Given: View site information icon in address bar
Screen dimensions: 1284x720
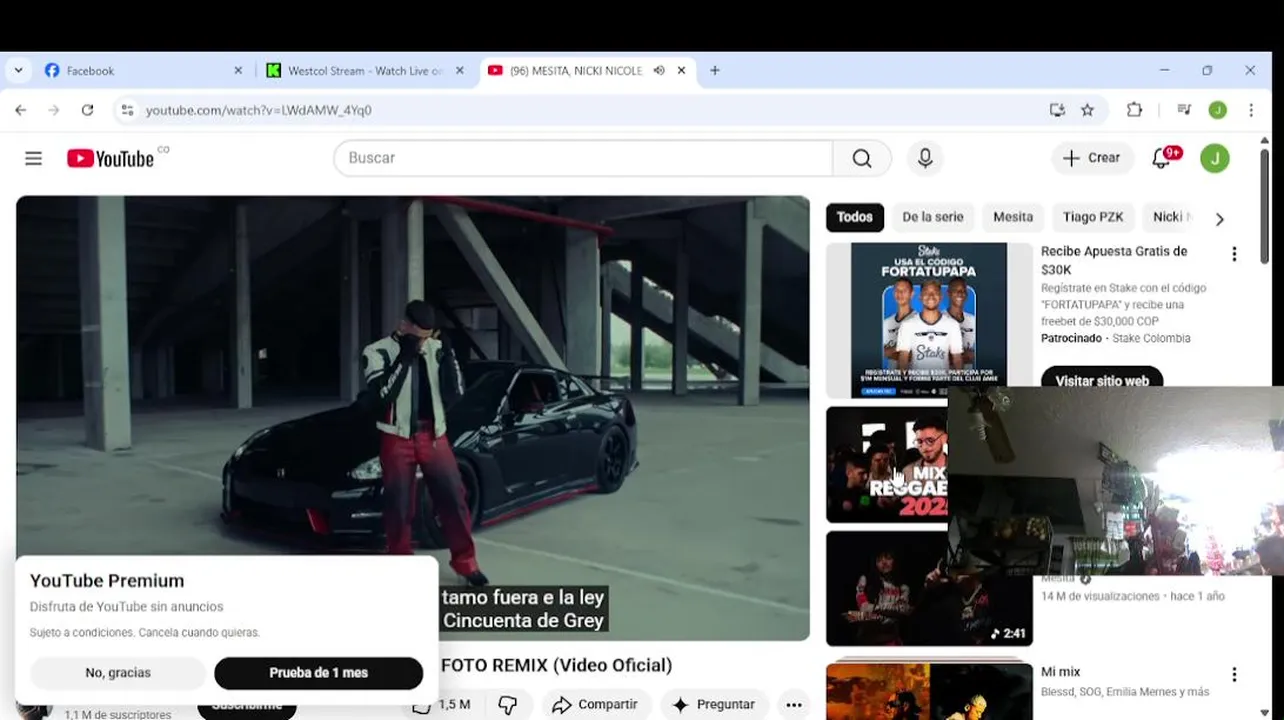Looking at the screenshot, I should point(127,110).
